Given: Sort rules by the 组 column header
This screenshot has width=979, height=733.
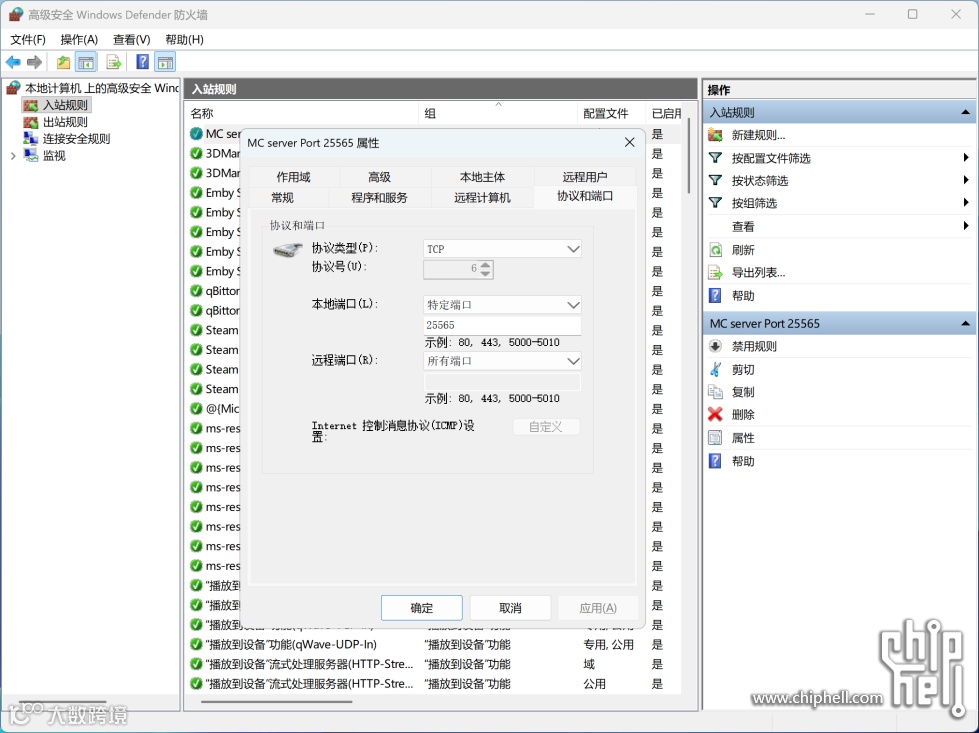Looking at the screenshot, I should point(498,113).
